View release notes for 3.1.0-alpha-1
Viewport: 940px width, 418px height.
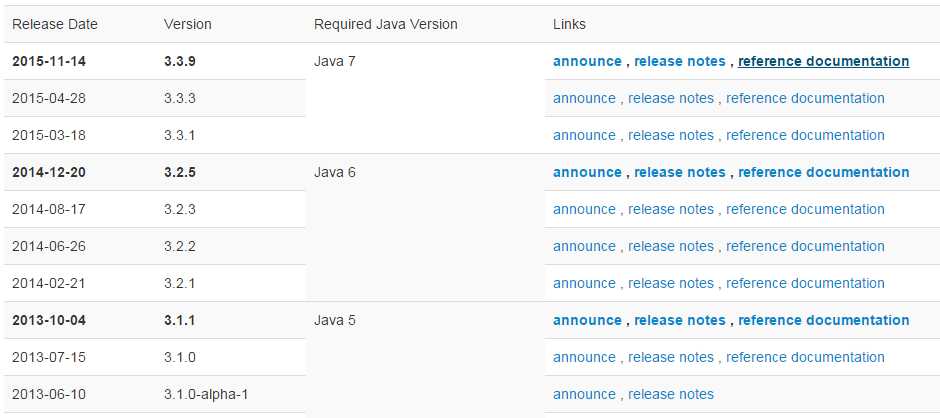pyautogui.click(x=671, y=395)
